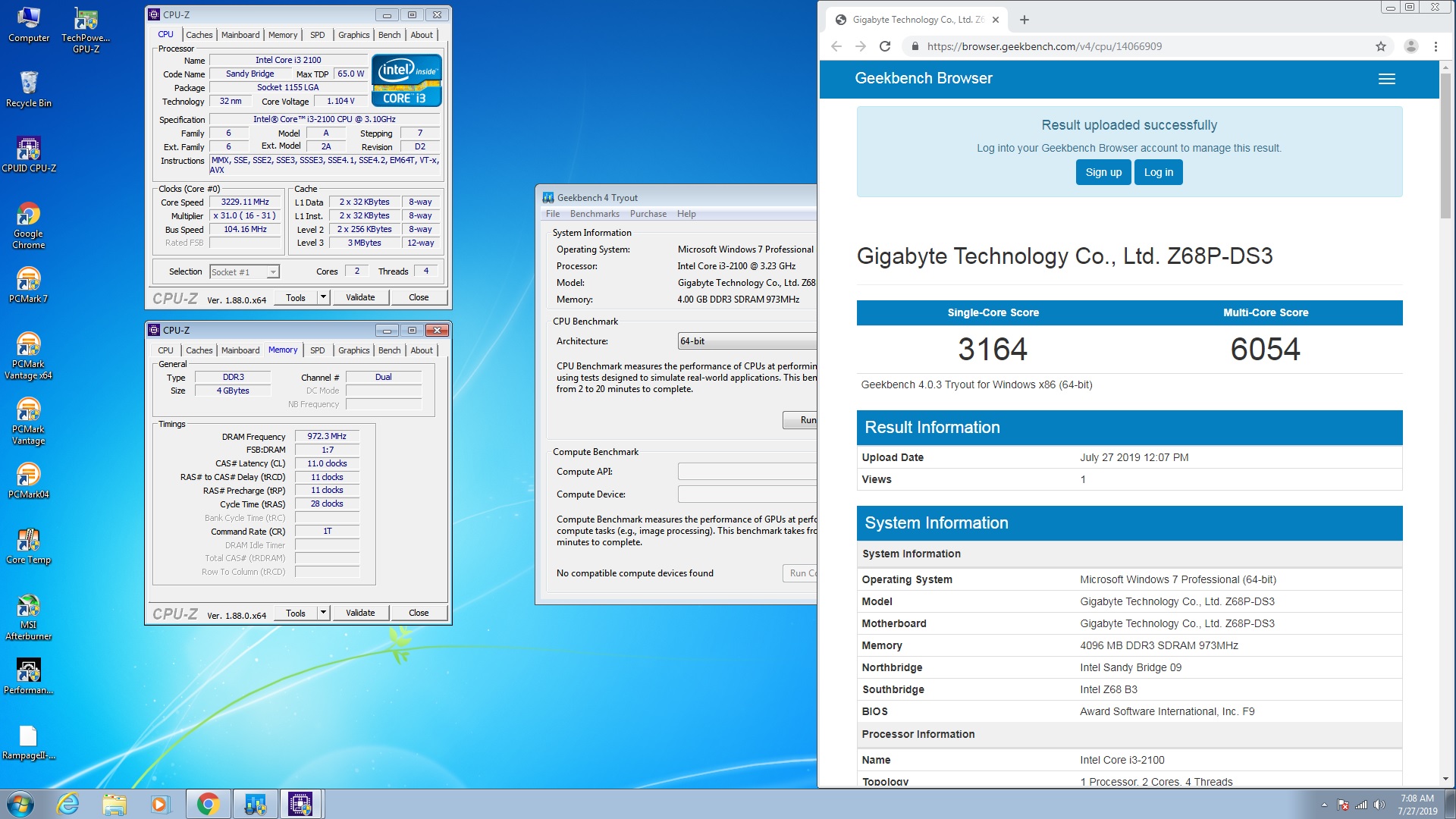Open PCMark Vantage x64 desktop shortcut
Viewport: 1456px width, 819px height.
pos(29,356)
